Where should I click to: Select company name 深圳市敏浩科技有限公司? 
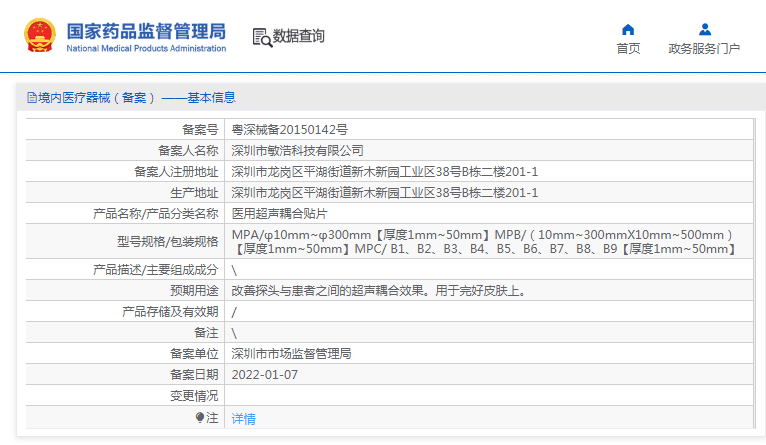297,151
